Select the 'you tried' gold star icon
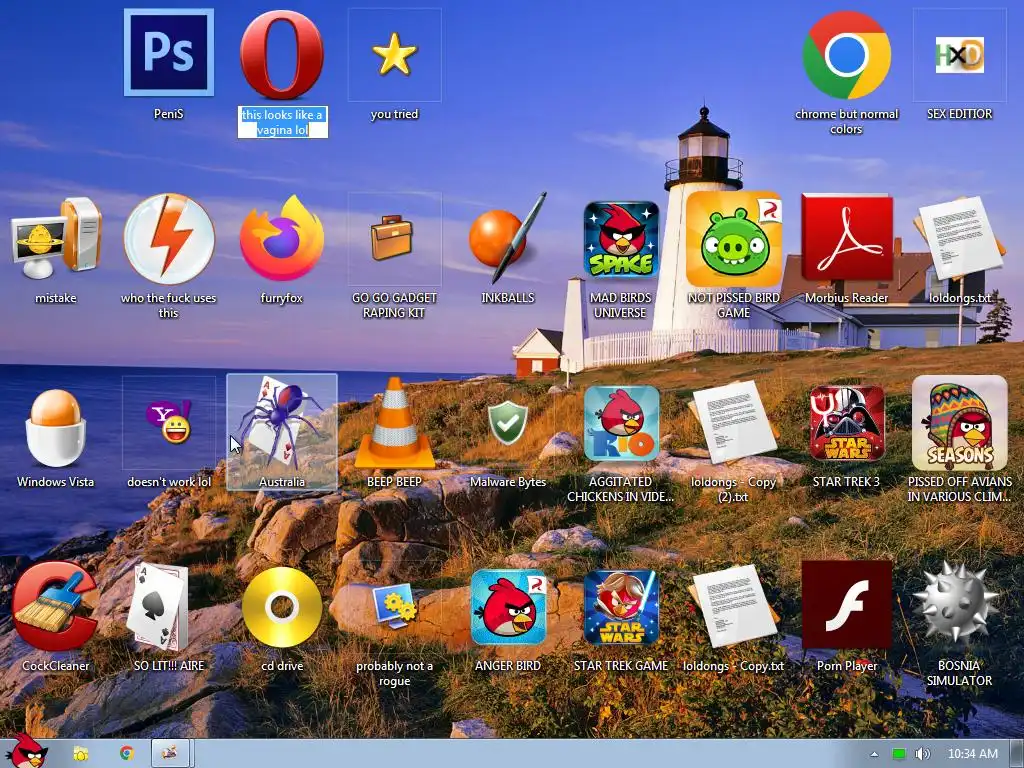 pyautogui.click(x=394, y=55)
